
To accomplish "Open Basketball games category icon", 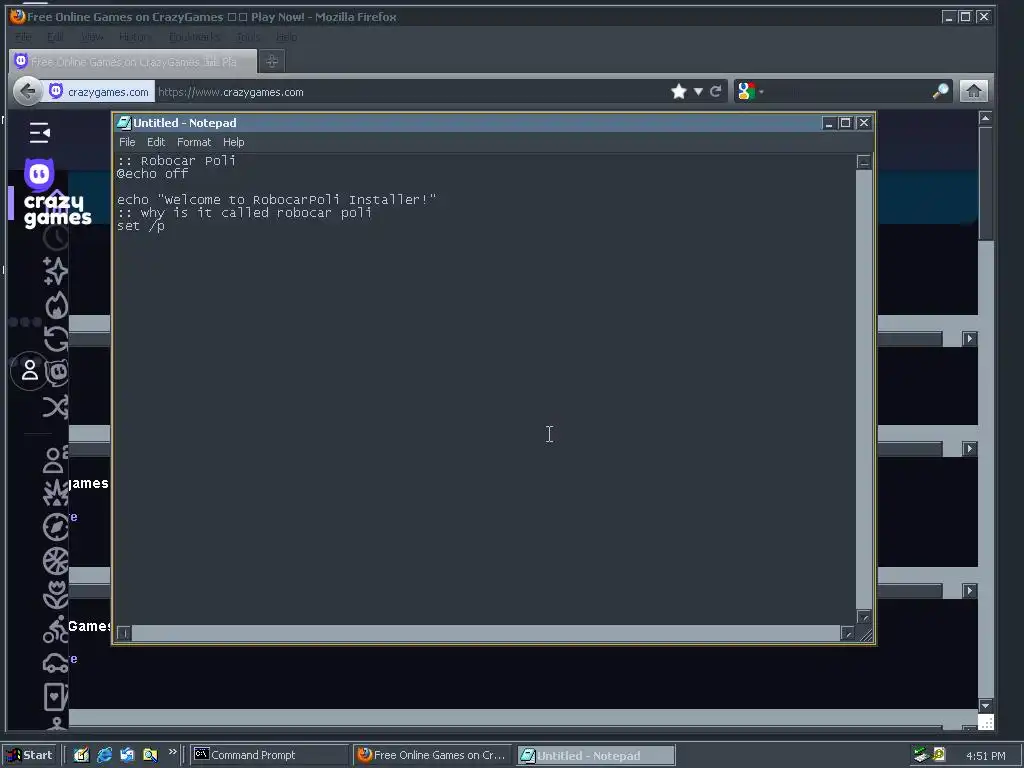I will point(56,560).
